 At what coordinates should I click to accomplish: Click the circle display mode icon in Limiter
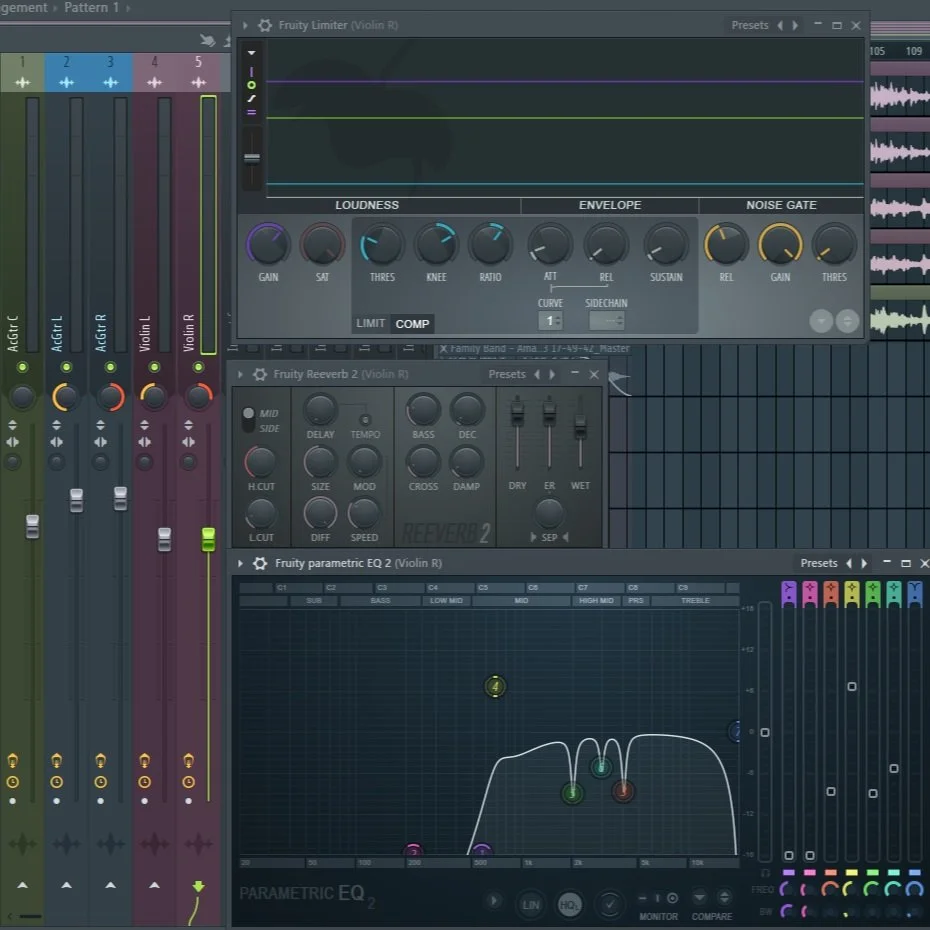tap(251, 85)
